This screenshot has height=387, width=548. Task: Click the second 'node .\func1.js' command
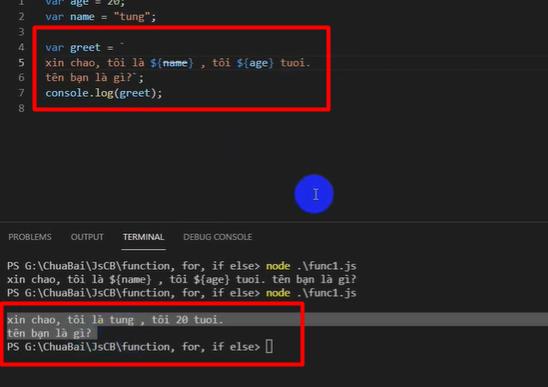pos(311,293)
